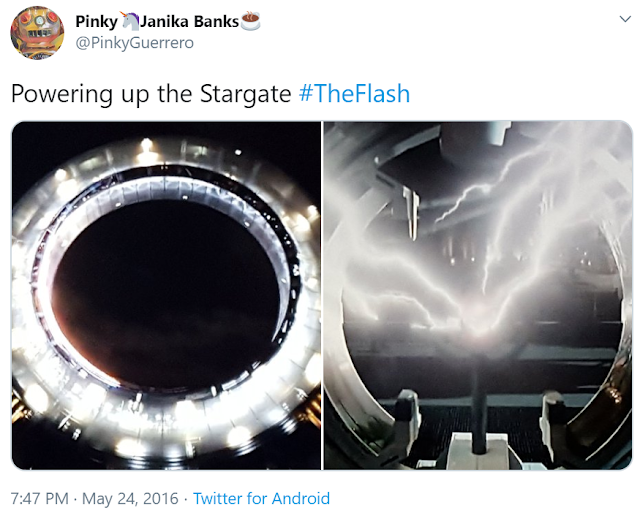Viewport: 640px width, 513px height.
Task: Open the Twitter for Android link
Action: pyautogui.click(x=261, y=498)
